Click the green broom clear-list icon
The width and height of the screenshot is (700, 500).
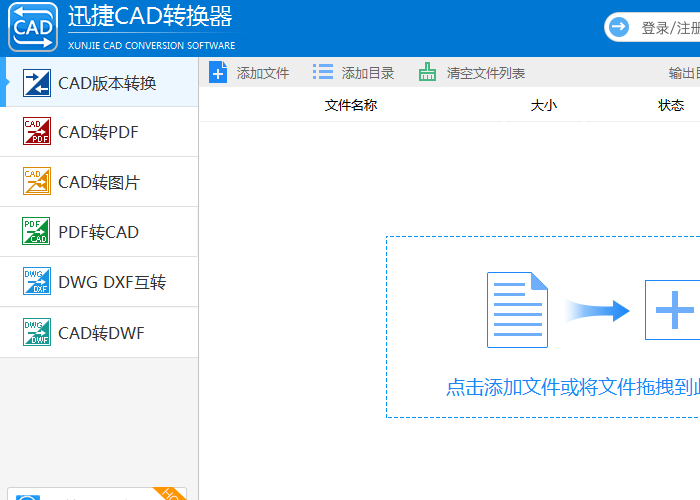tap(427, 72)
